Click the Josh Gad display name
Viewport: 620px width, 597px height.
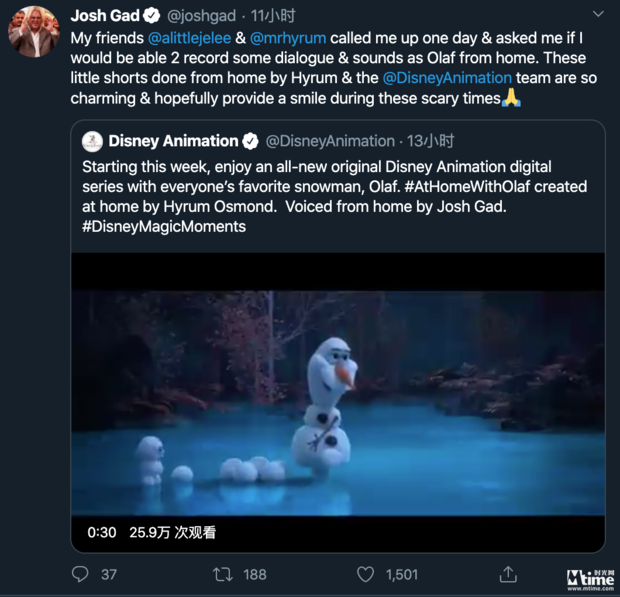tap(104, 16)
